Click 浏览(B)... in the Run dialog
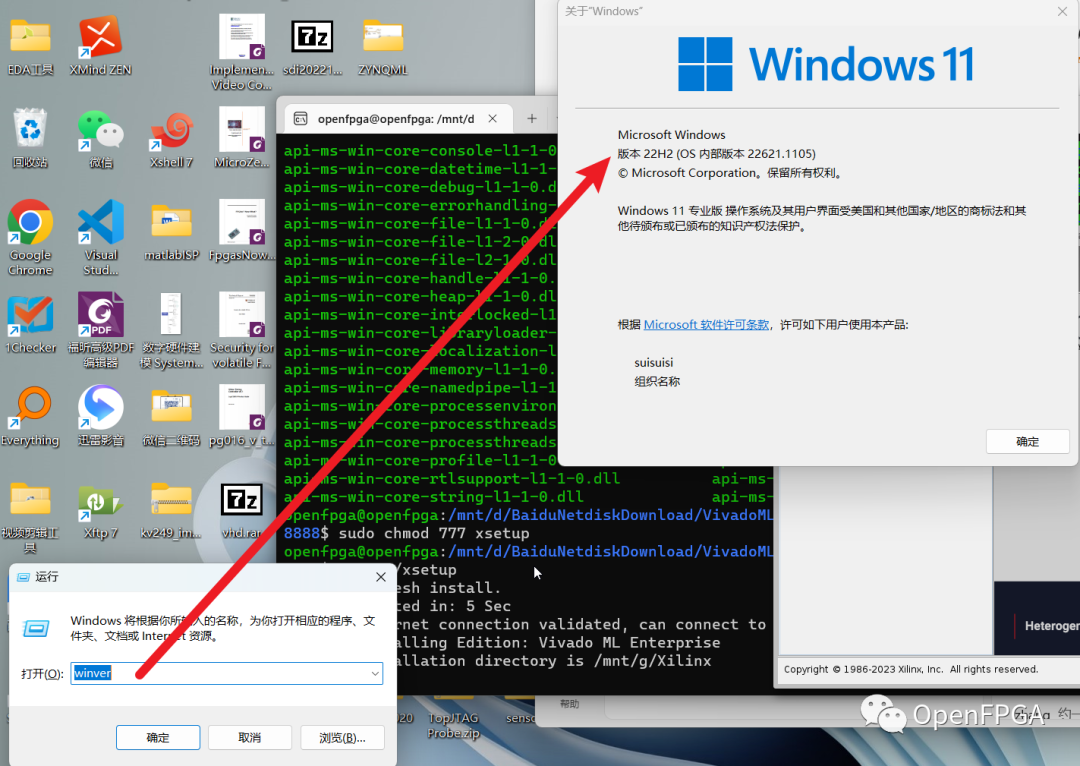1080x766 pixels. (342, 738)
